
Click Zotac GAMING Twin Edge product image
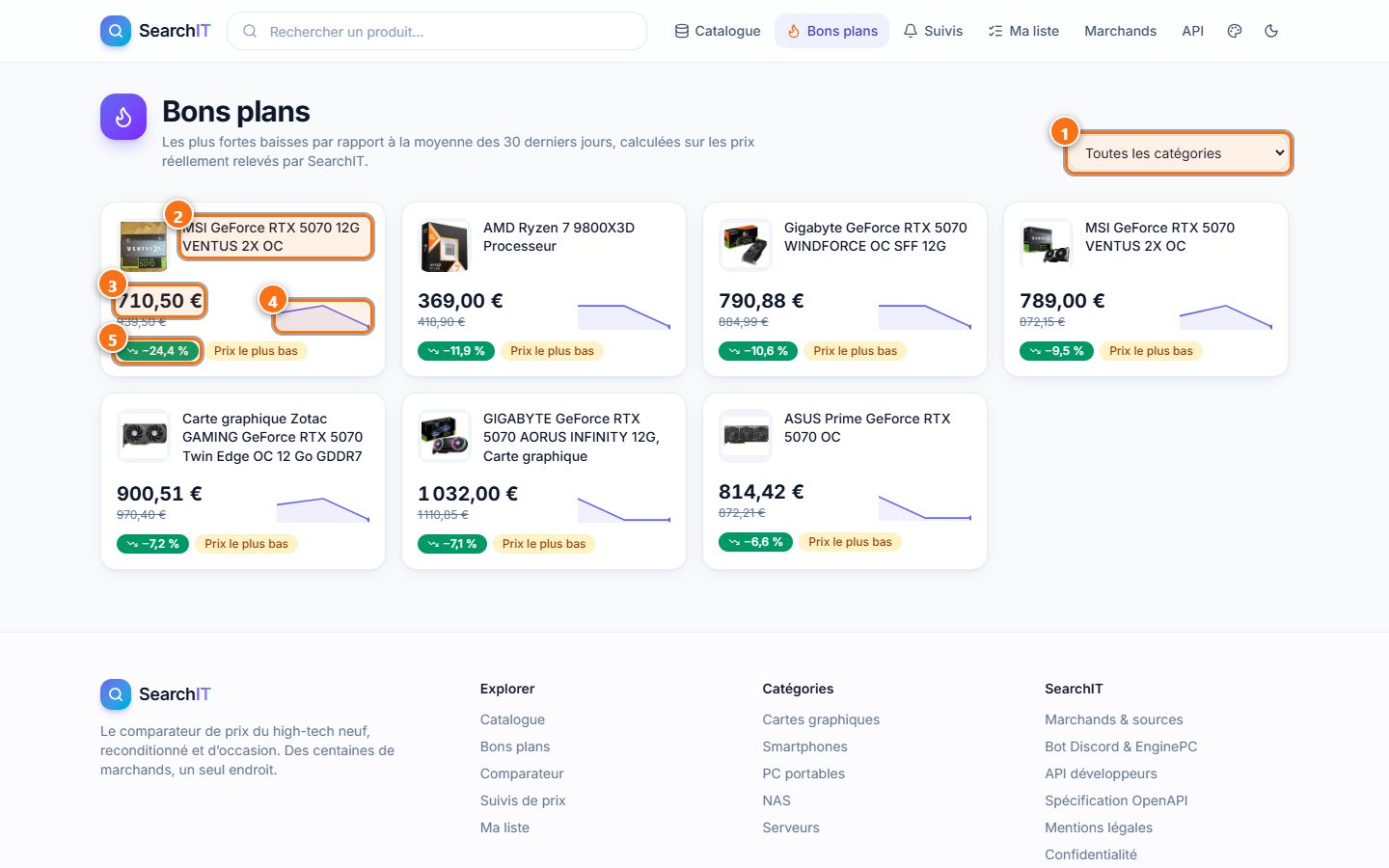coord(143,436)
